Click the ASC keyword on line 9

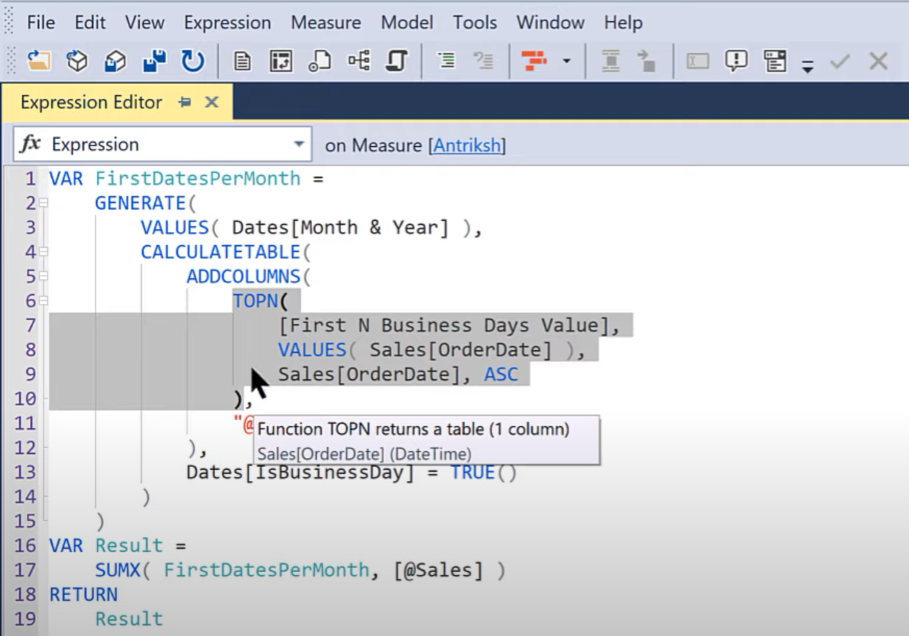(501, 374)
